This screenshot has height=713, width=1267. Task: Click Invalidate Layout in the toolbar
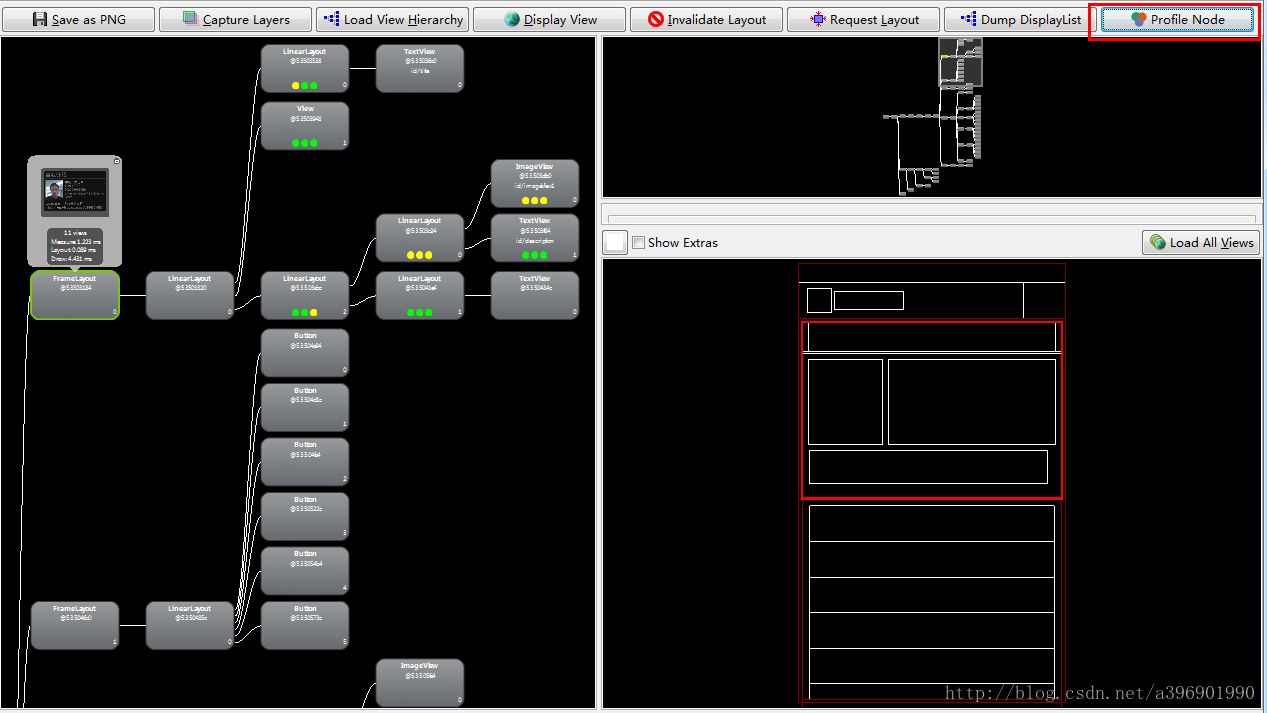(x=706, y=19)
